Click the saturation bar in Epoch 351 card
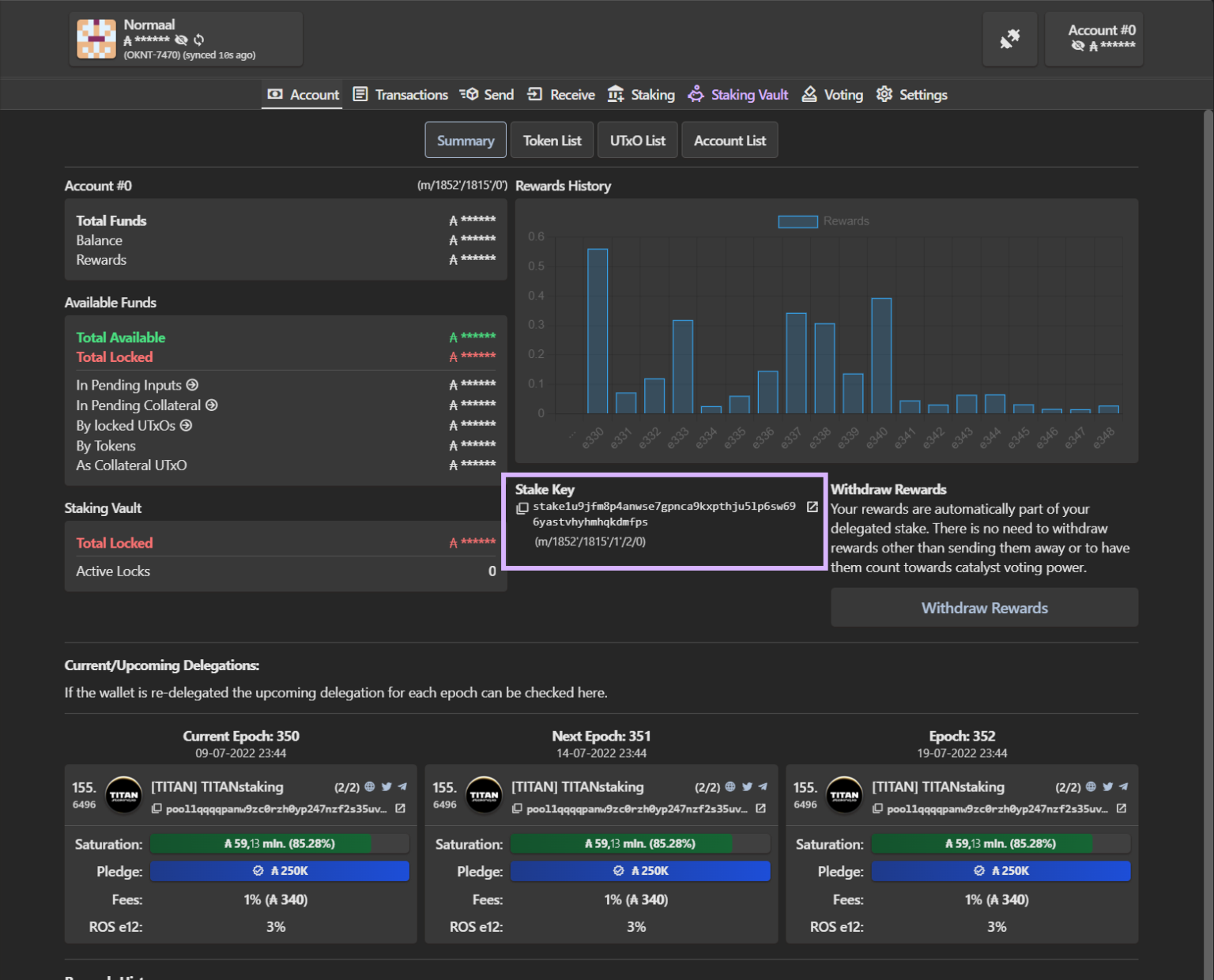 (x=640, y=844)
